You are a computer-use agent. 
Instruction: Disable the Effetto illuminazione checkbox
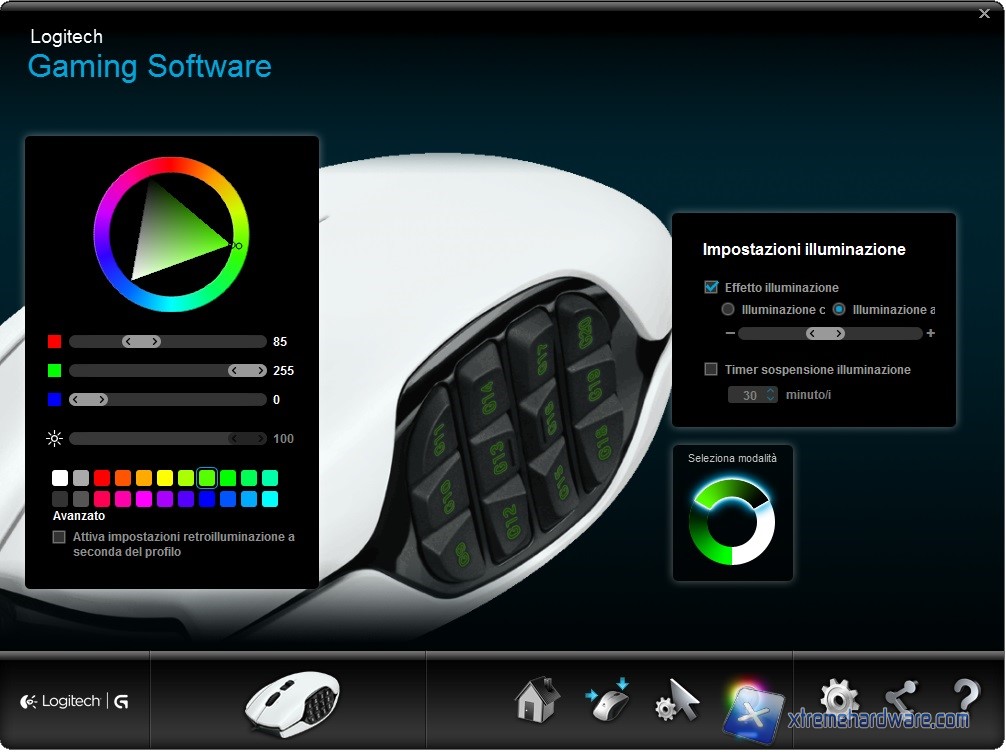point(712,288)
